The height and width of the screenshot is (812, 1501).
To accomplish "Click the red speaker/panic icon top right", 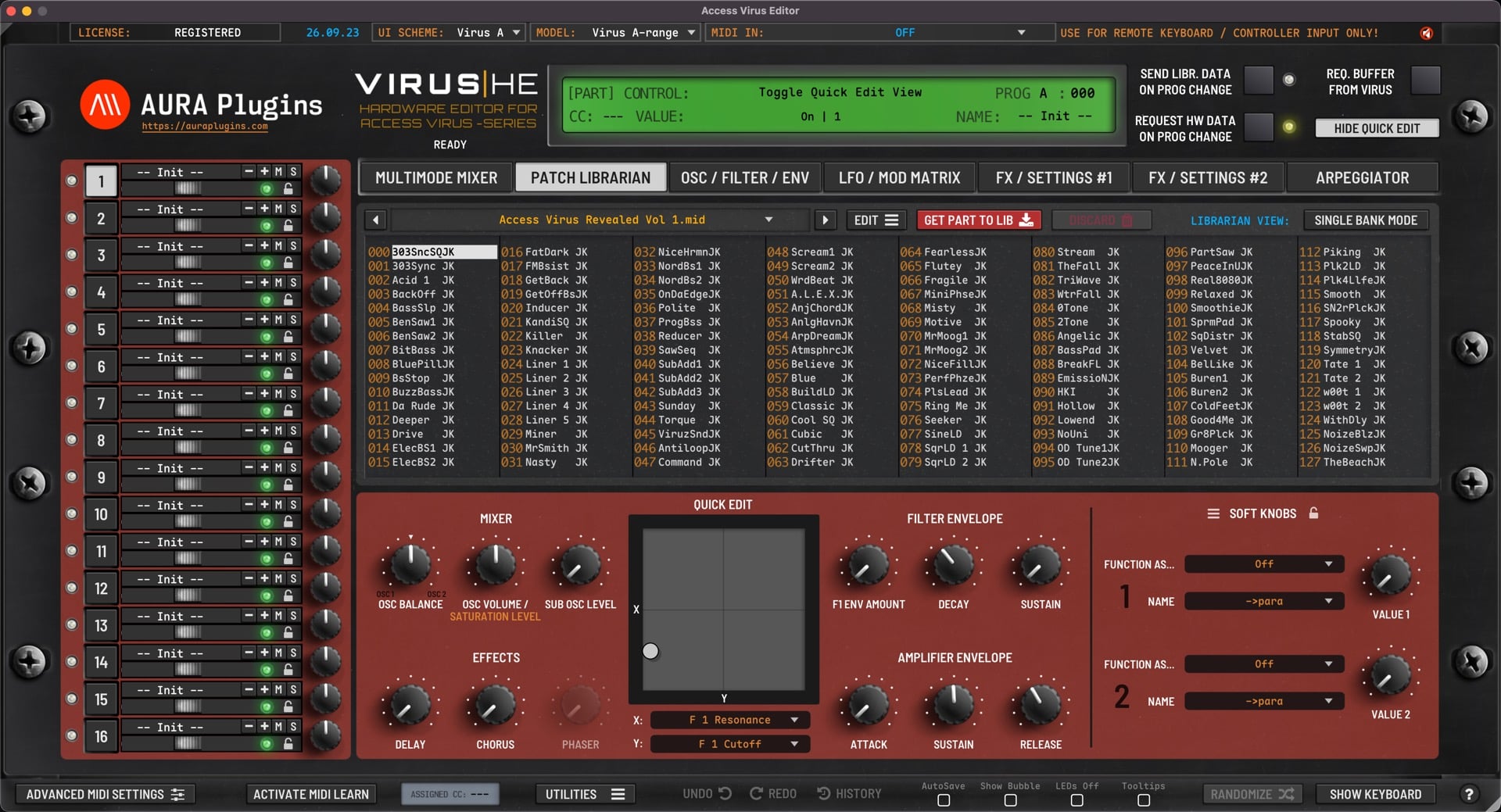I will coord(1427,33).
